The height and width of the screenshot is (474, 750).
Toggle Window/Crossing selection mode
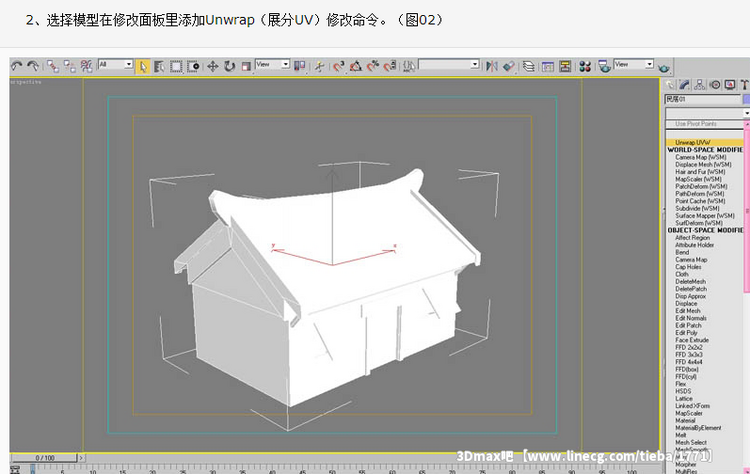[x=193, y=66]
